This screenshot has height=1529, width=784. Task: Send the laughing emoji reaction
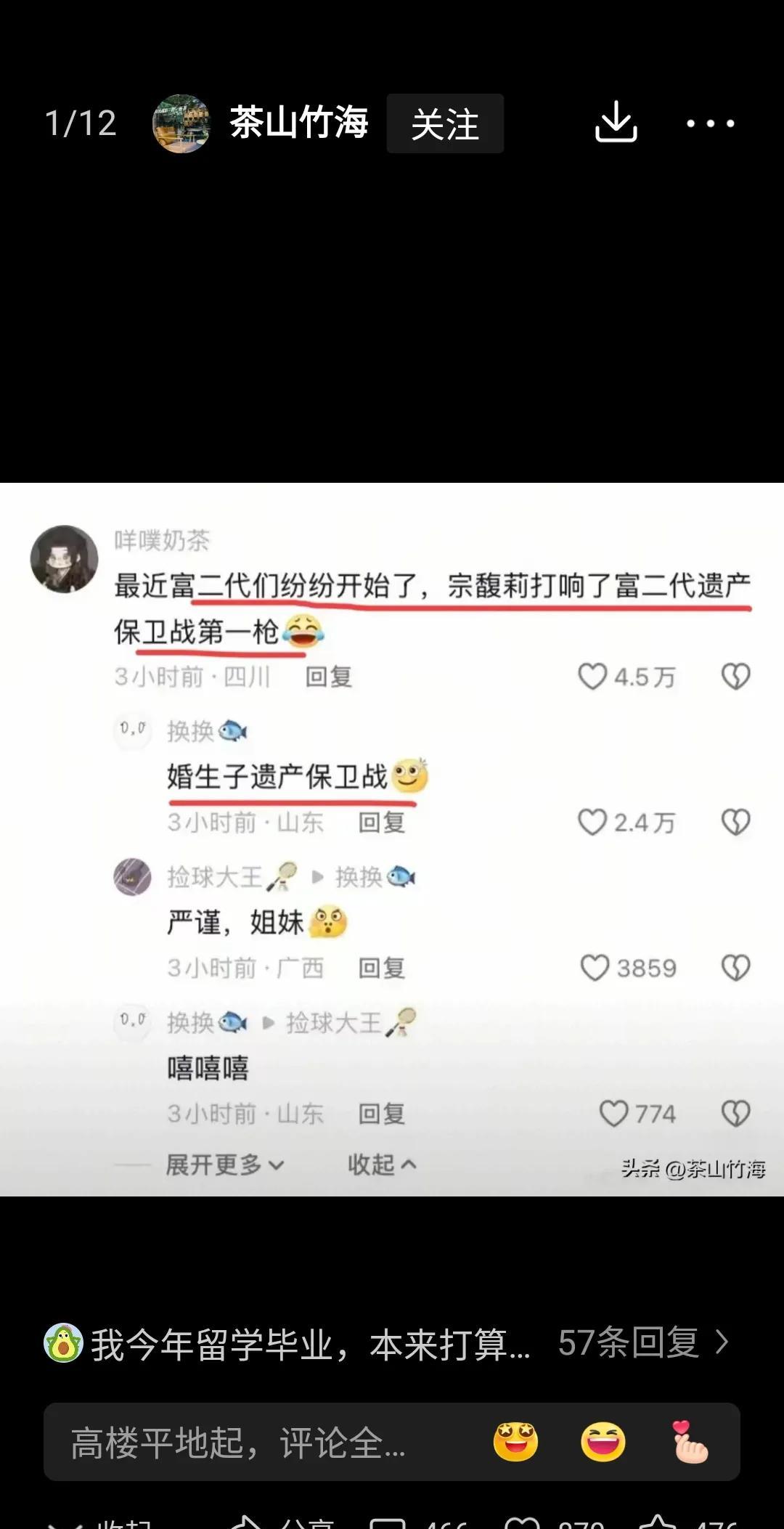click(603, 1442)
